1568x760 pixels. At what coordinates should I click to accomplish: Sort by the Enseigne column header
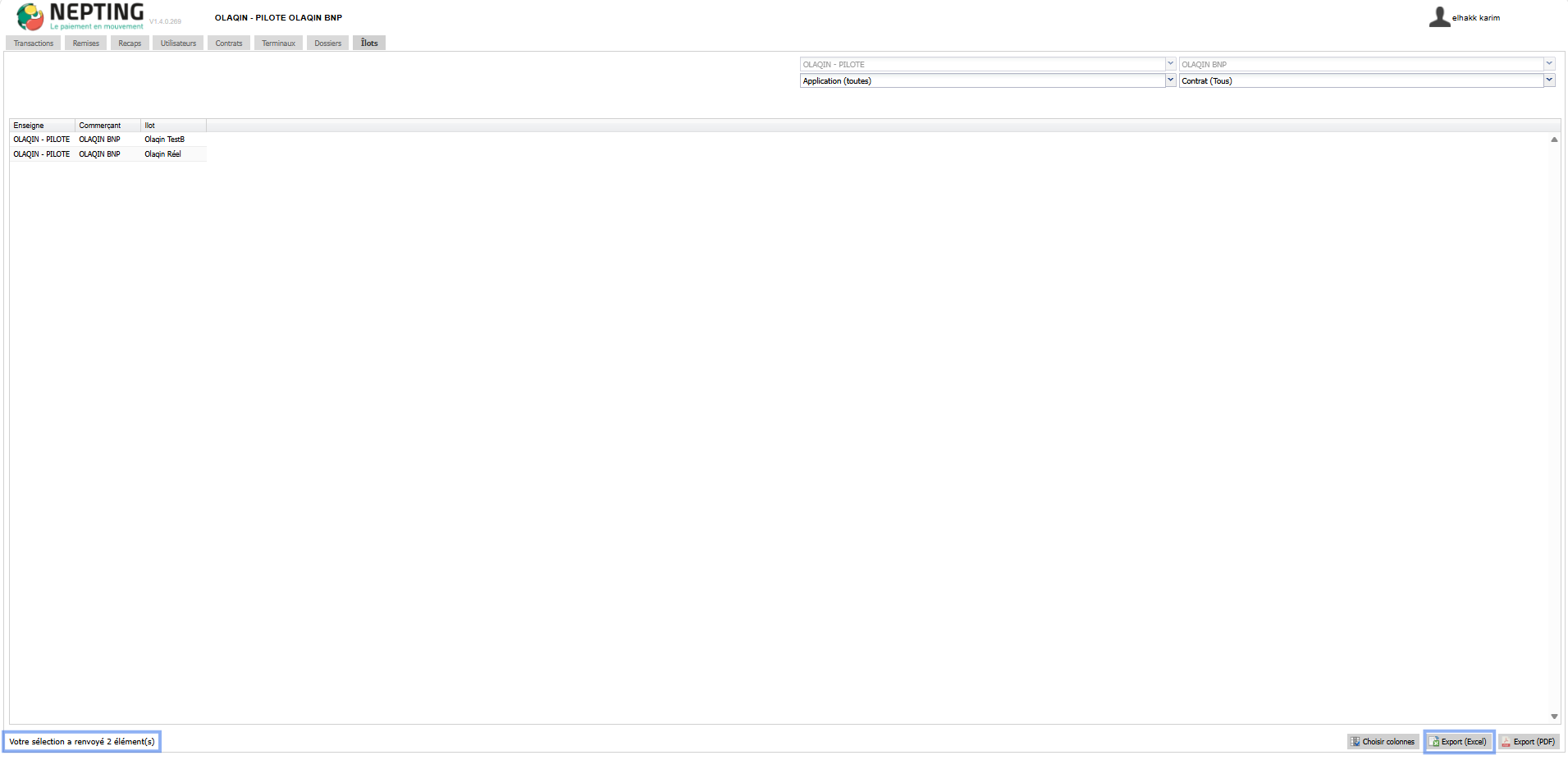click(42, 126)
